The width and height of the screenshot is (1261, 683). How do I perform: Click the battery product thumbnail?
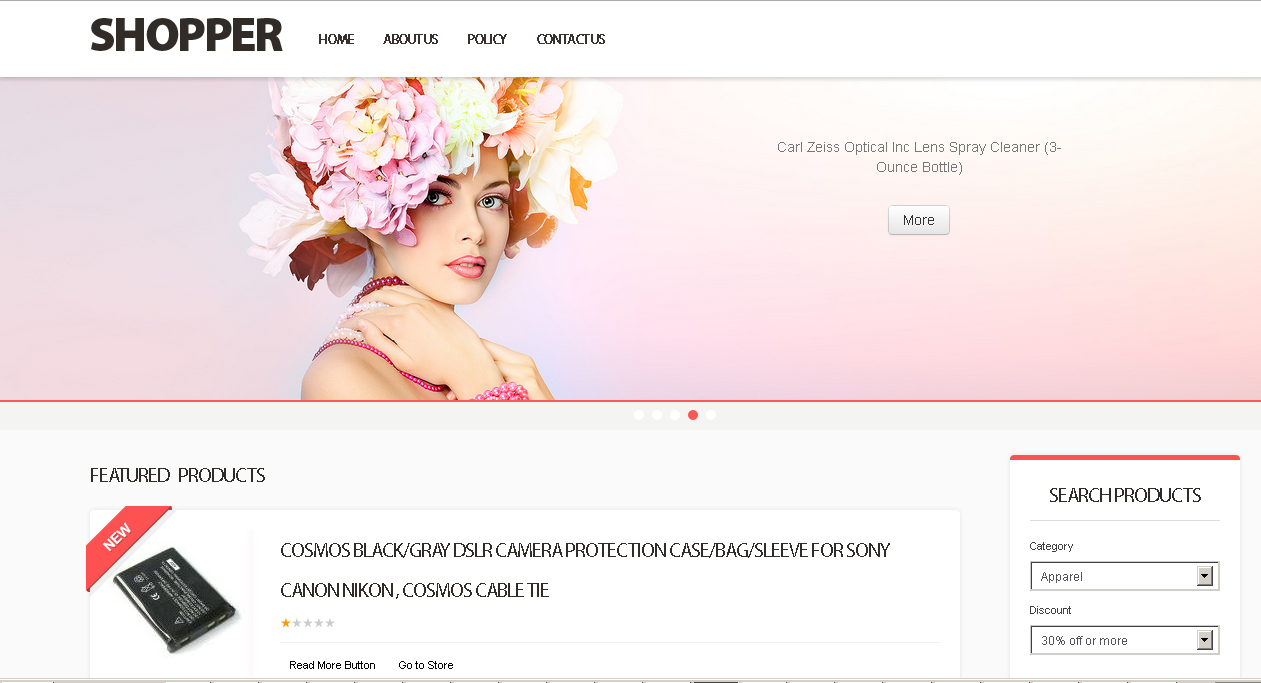coord(175,599)
